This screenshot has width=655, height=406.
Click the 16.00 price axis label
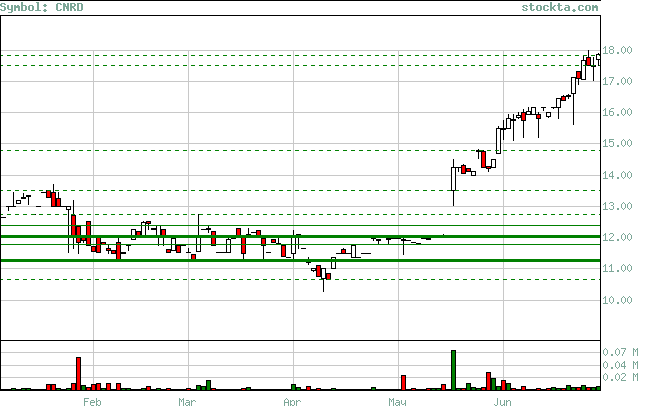click(617, 112)
